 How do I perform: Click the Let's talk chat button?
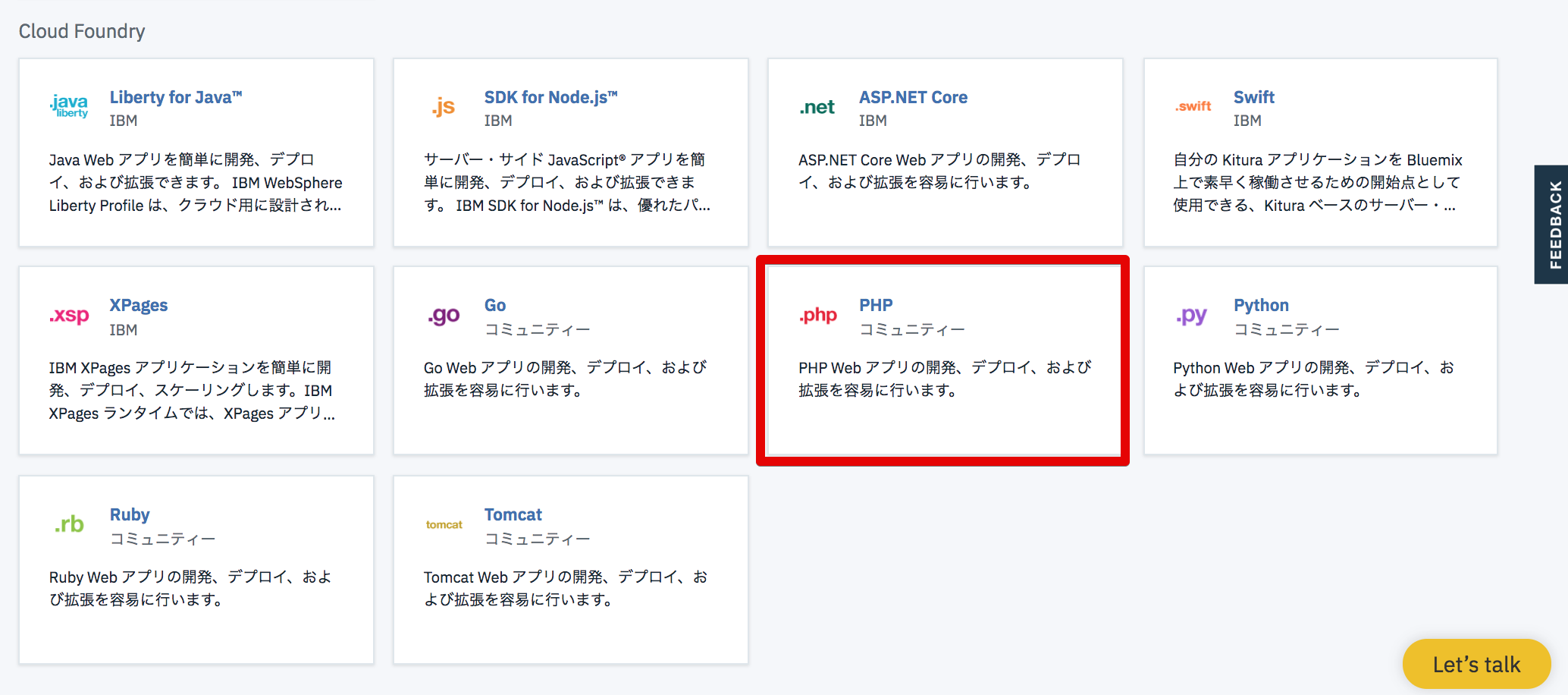[x=1476, y=665]
